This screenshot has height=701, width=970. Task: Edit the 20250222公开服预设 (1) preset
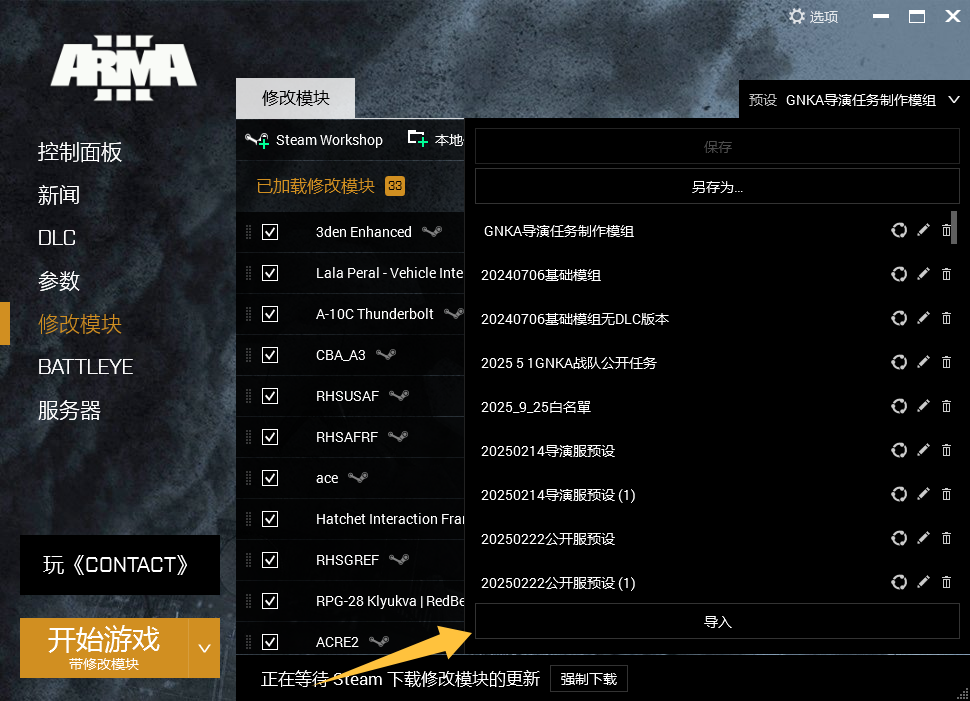pos(923,582)
